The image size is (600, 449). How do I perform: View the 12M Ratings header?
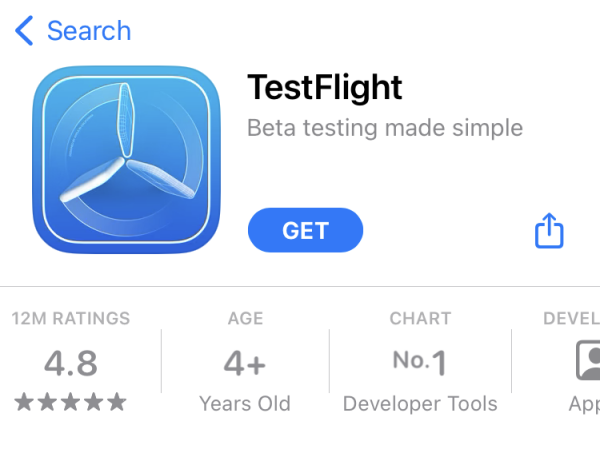71,318
